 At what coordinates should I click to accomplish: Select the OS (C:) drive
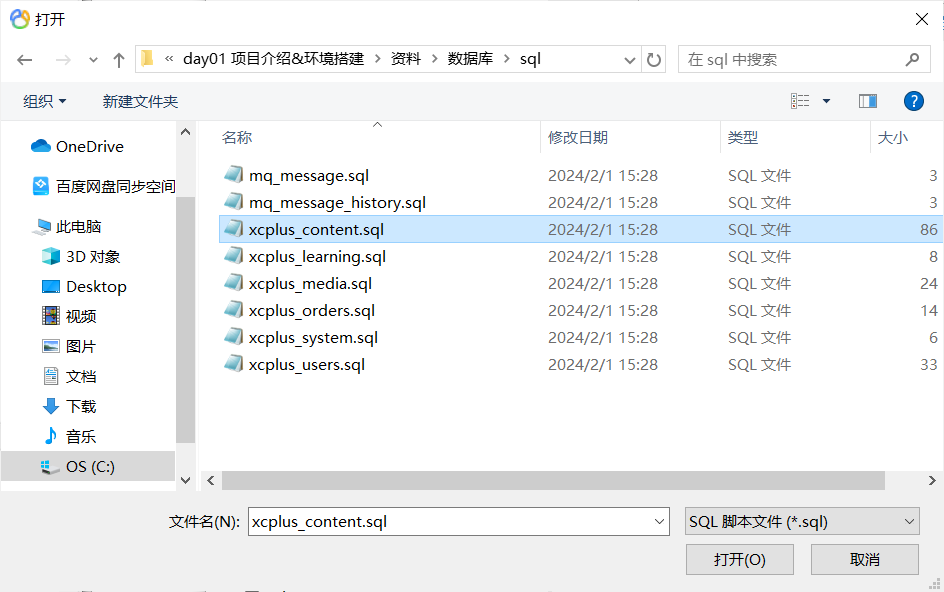click(90, 467)
